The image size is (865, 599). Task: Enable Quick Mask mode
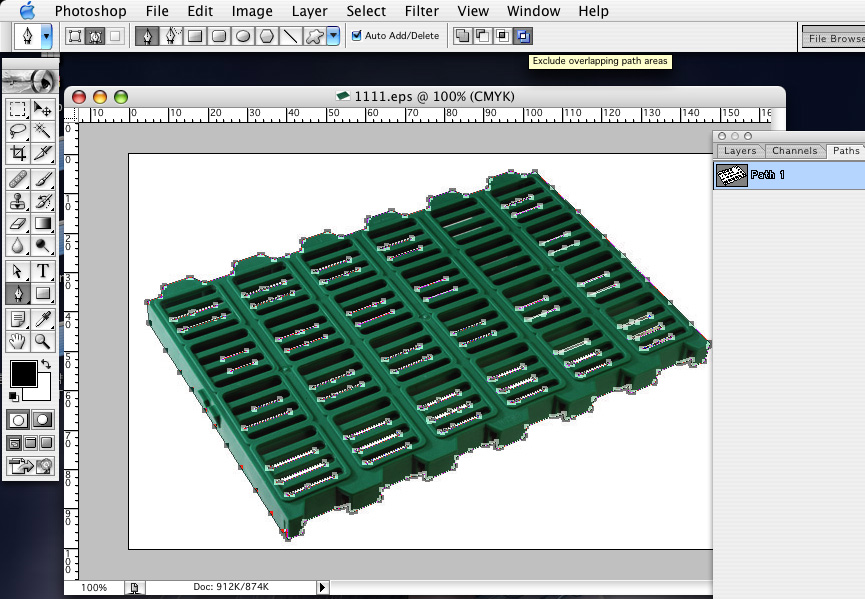[x=43, y=419]
